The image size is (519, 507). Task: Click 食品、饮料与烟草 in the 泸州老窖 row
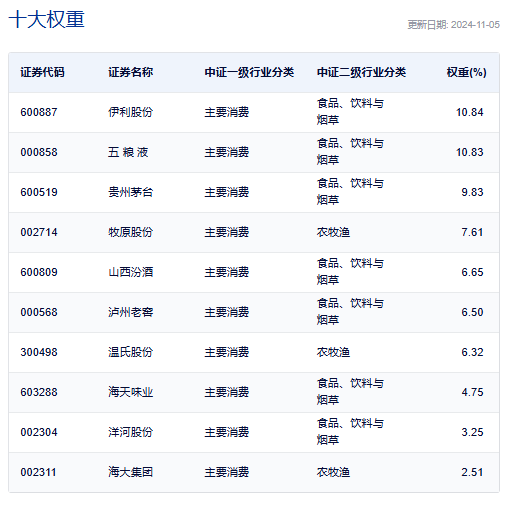[350, 312]
